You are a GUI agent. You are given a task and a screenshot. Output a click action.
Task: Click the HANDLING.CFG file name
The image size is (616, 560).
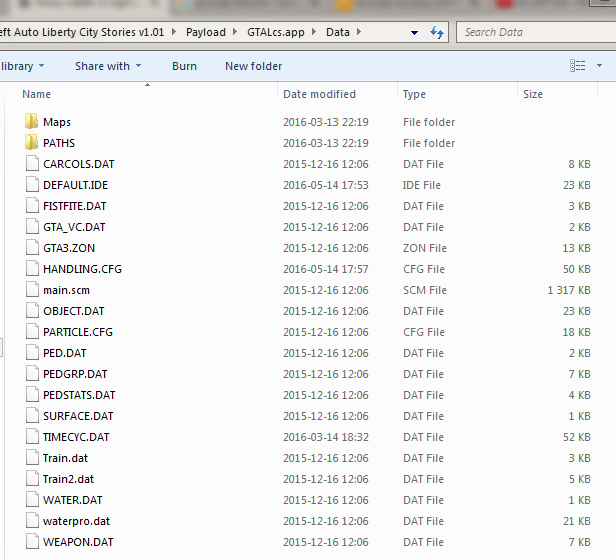pyautogui.click(x=82, y=269)
